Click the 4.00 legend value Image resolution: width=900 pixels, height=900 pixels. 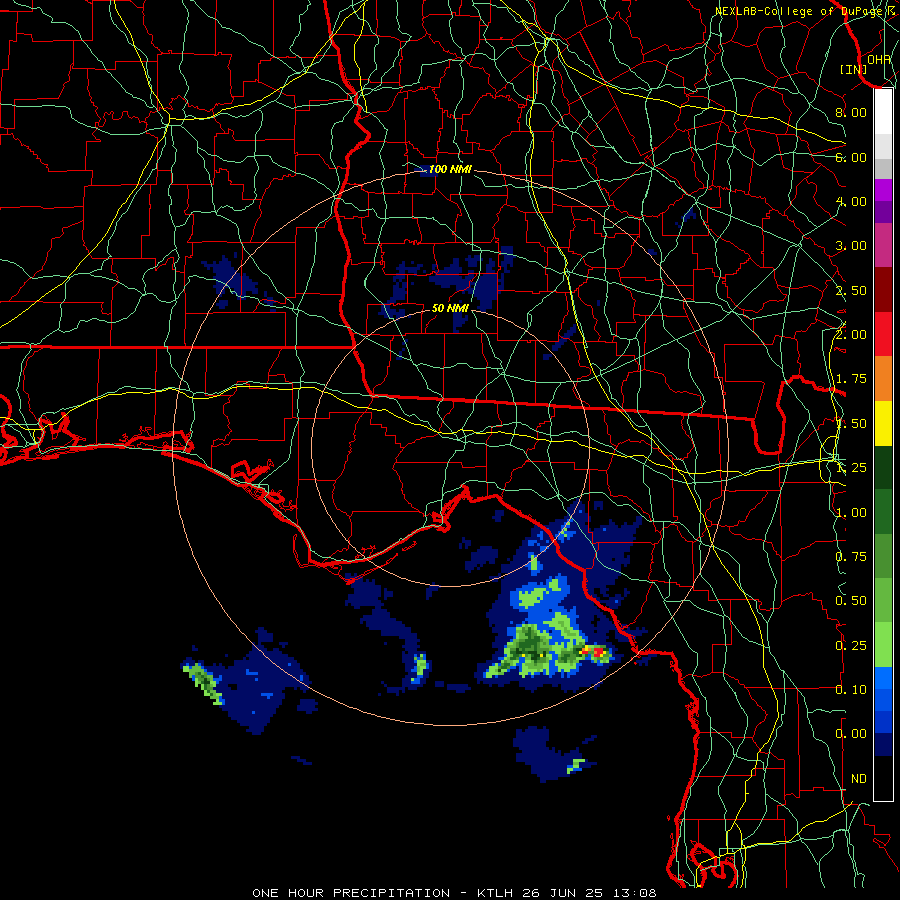coord(851,201)
